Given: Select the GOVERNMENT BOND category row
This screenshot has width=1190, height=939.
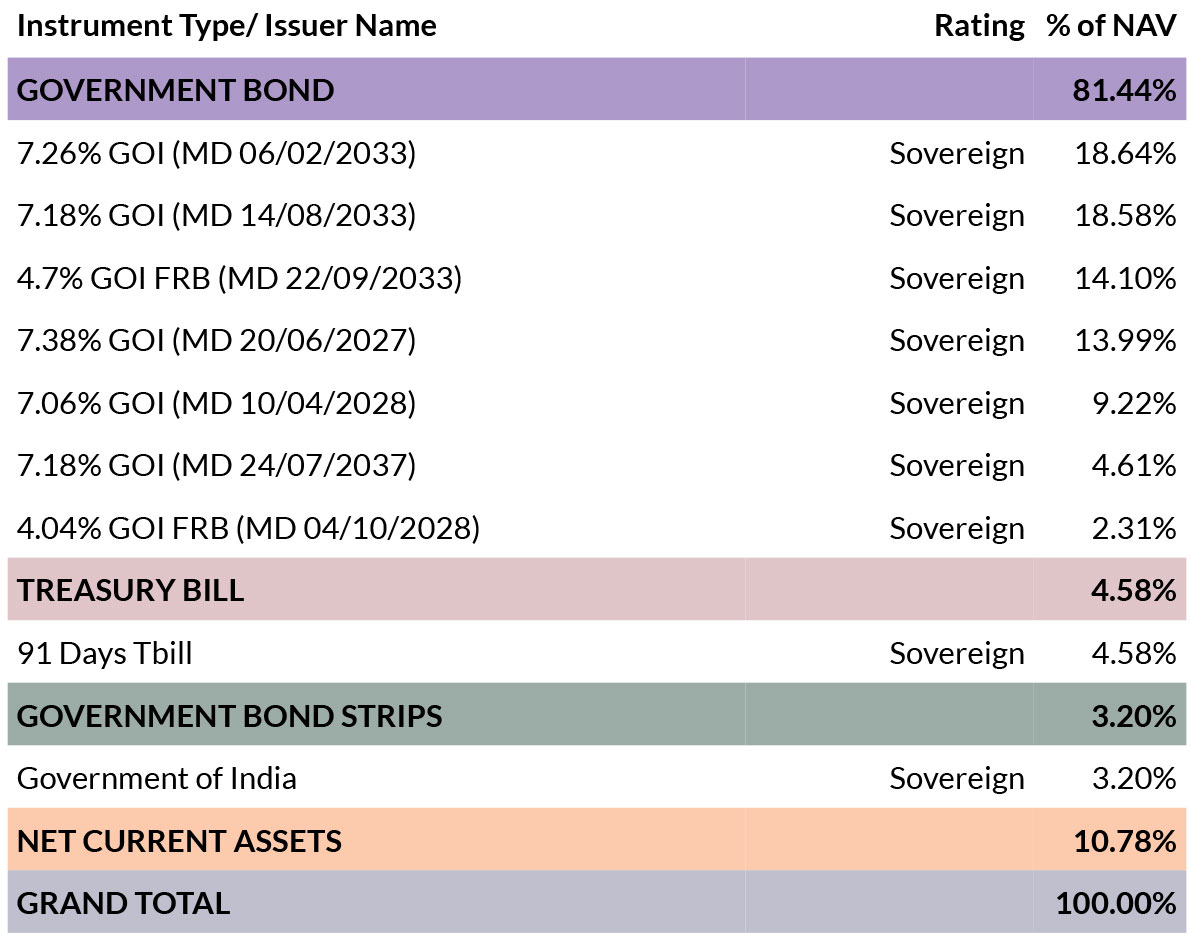Looking at the screenshot, I should click(x=597, y=90).
